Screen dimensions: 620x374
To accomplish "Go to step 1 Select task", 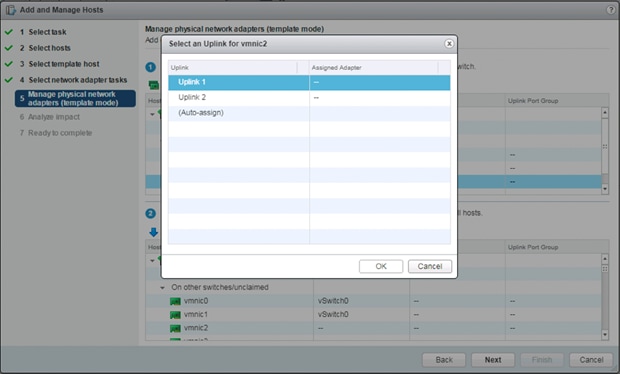I will (x=43, y=32).
